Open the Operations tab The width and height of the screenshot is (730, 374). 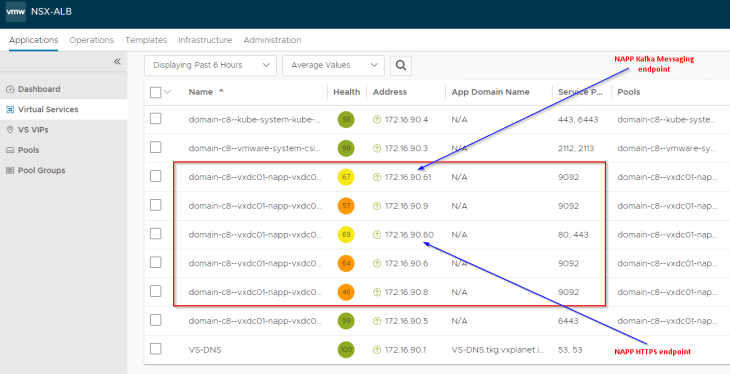click(91, 40)
